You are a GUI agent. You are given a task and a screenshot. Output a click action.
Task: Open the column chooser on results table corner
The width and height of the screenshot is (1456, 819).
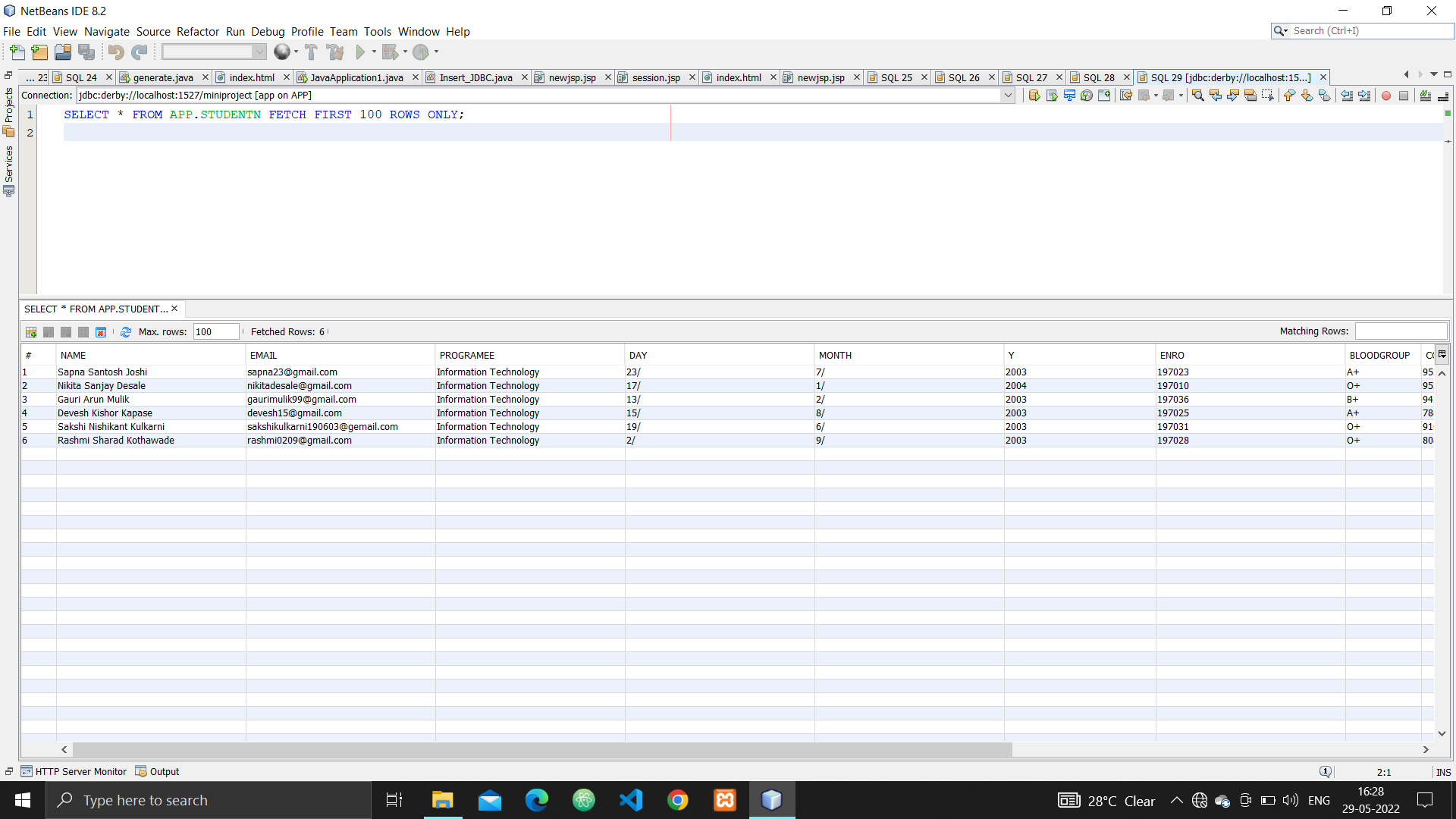pos(1442,354)
